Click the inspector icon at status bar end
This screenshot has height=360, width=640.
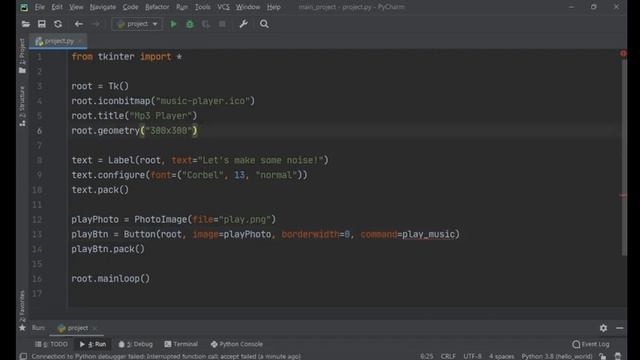(x=618, y=356)
